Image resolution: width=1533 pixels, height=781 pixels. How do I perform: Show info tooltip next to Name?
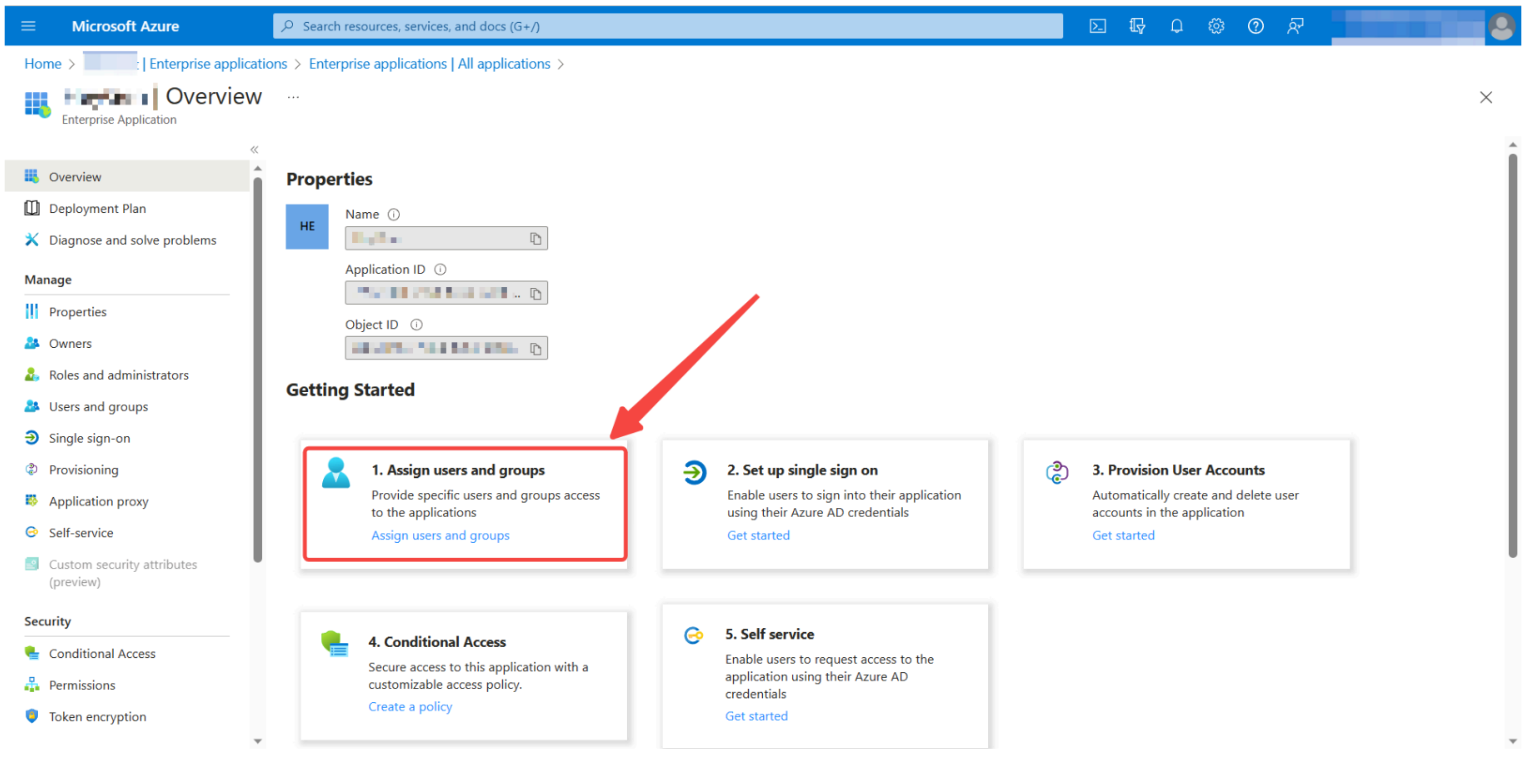pos(394,214)
